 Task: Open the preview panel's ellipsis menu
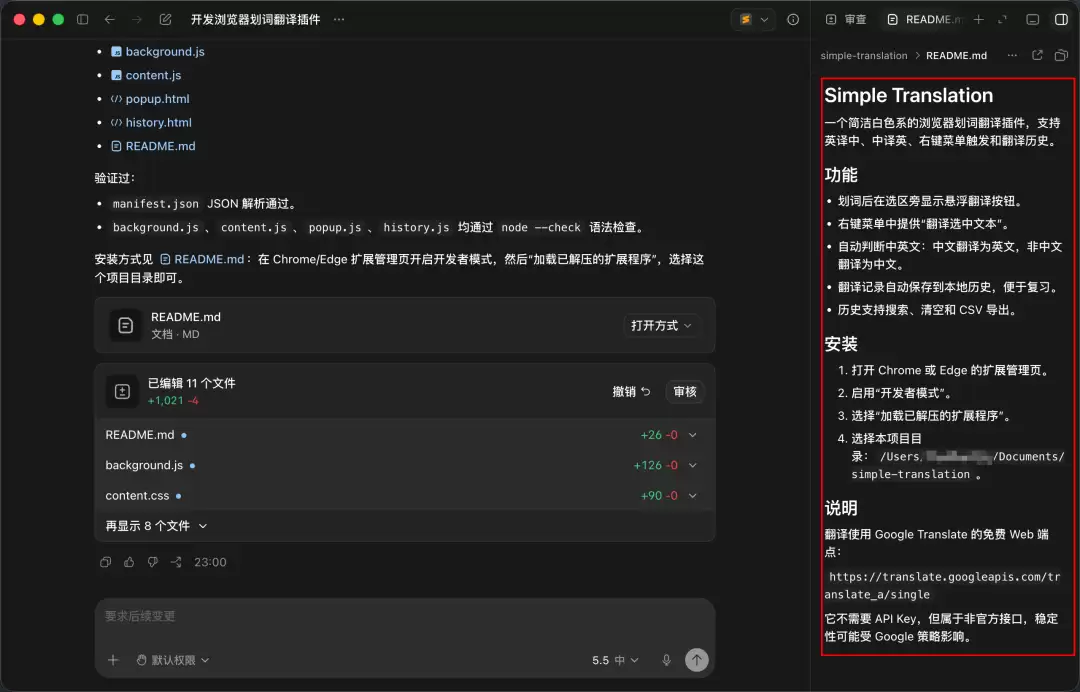(1012, 55)
